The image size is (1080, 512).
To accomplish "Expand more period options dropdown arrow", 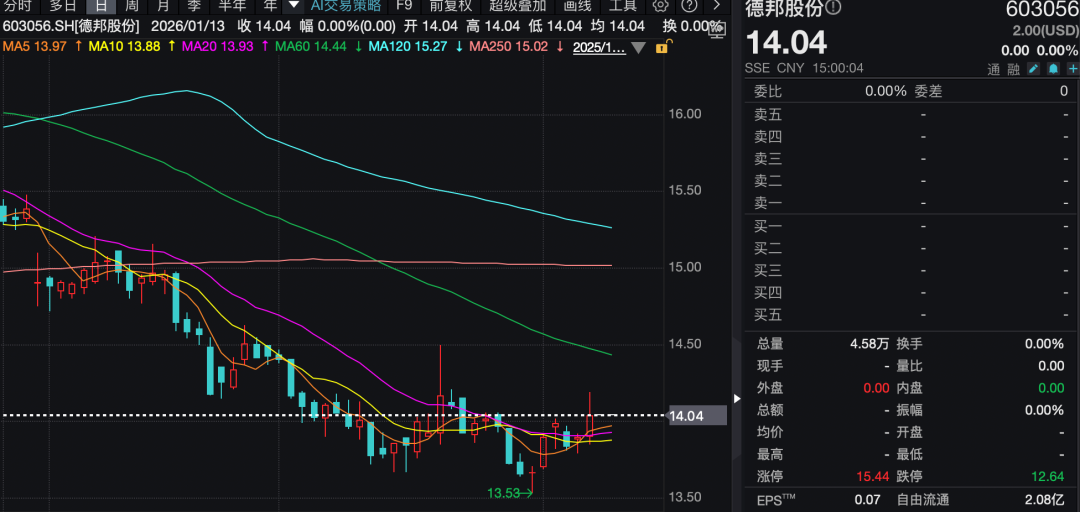I will [293, 5].
